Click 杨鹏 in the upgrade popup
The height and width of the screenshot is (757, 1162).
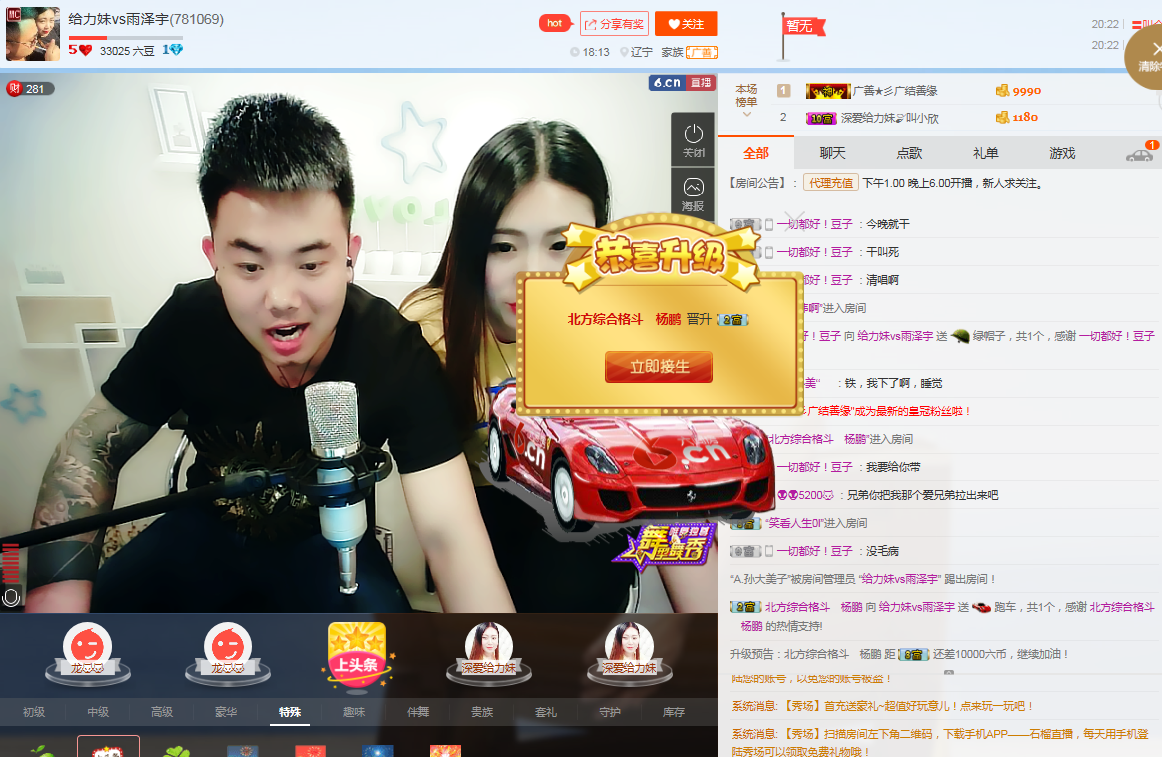(x=668, y=319)
